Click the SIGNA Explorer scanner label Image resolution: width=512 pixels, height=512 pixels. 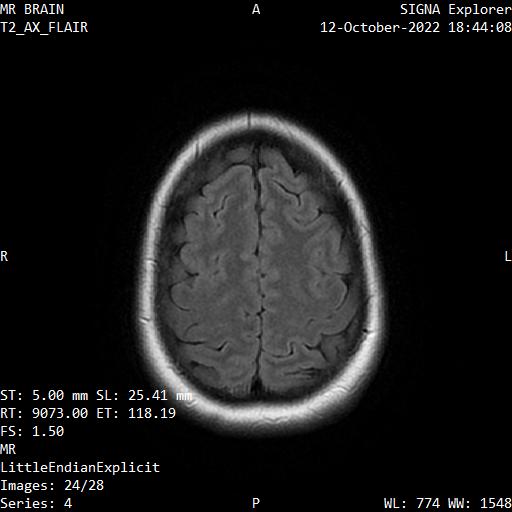point(456,9)
